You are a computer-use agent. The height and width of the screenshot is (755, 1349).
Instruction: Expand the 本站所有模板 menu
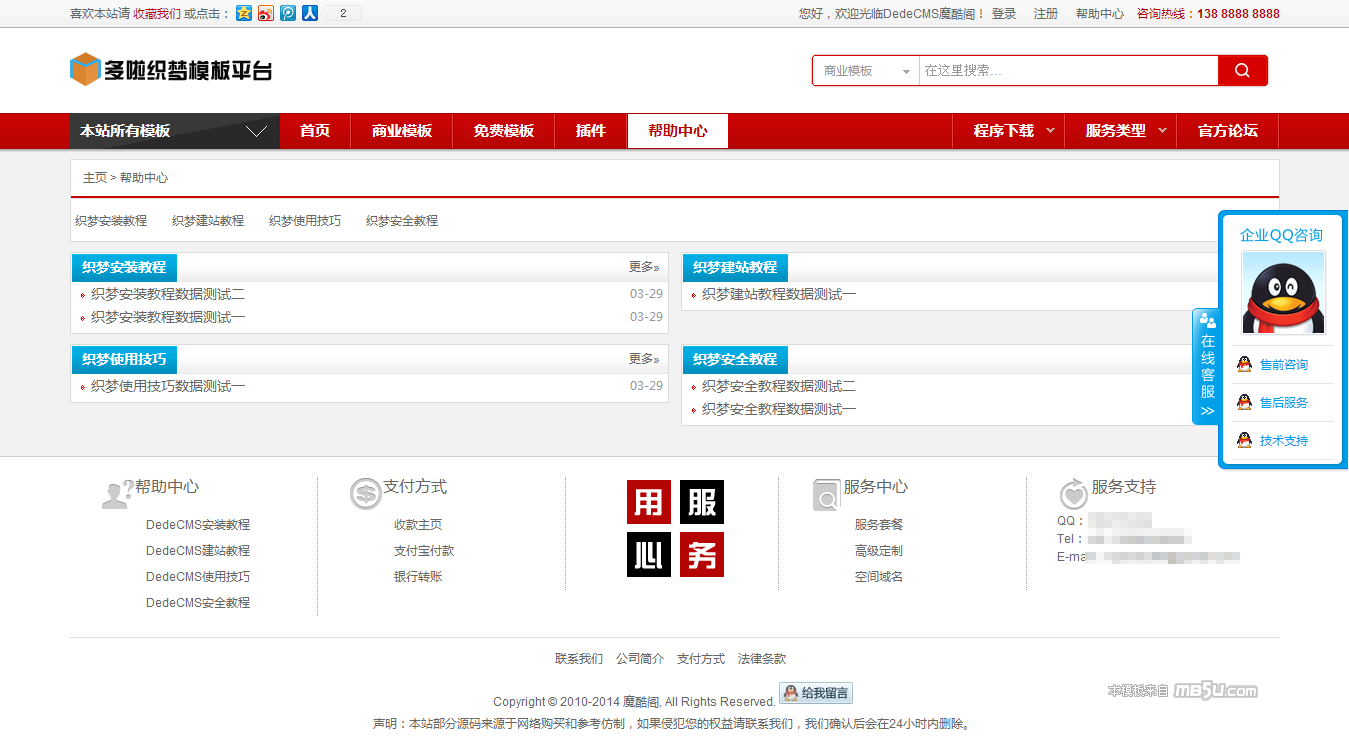(x=174, y=131)
